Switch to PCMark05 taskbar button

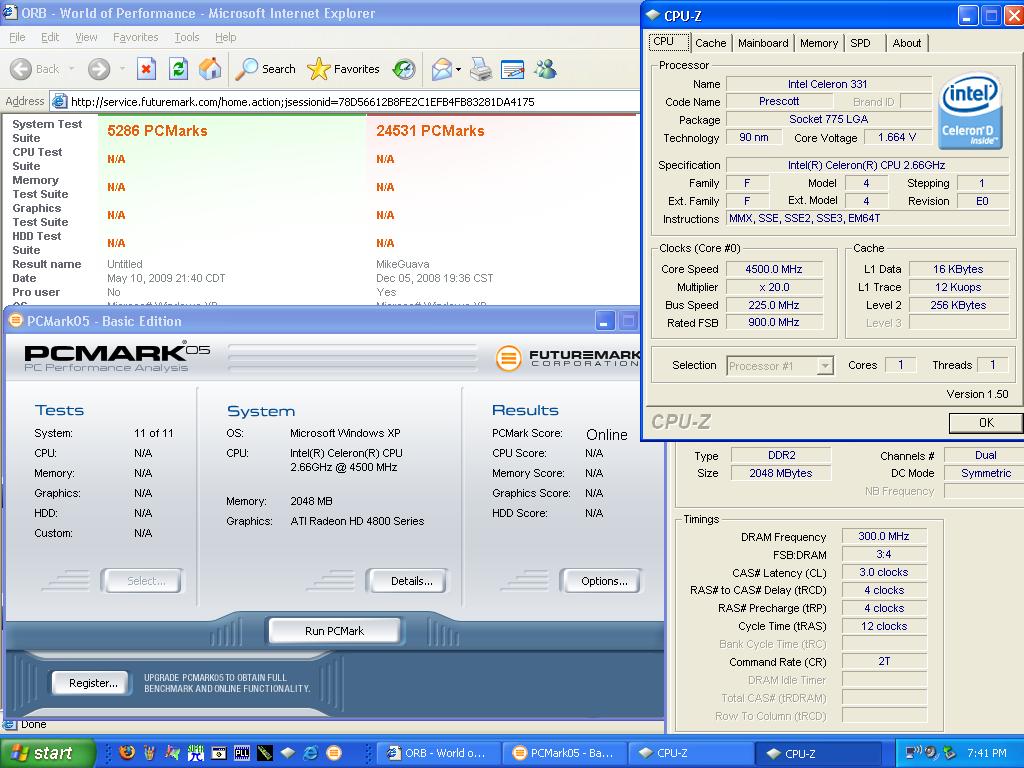tap(565, 753)
